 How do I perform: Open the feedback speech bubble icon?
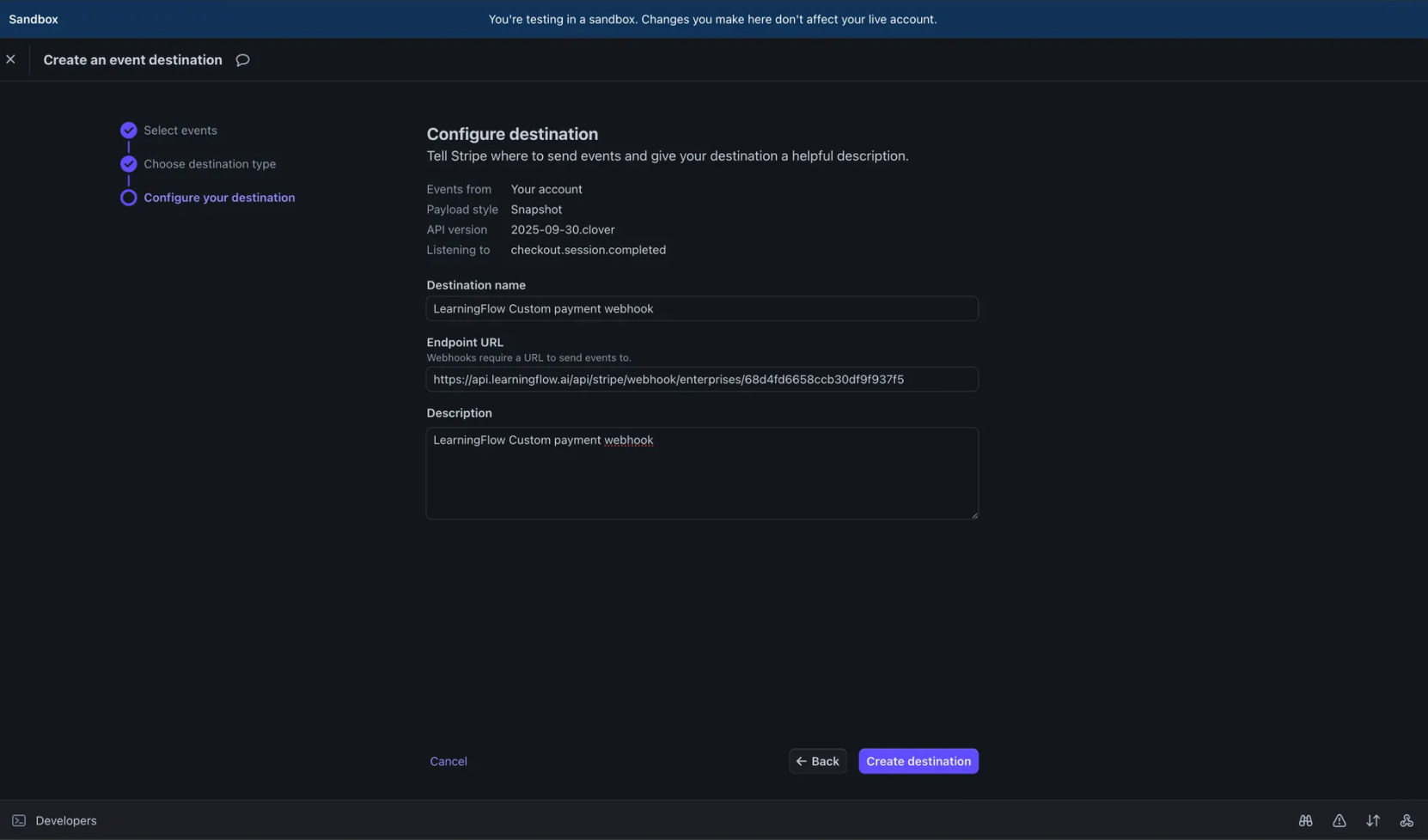click(241, 59)
